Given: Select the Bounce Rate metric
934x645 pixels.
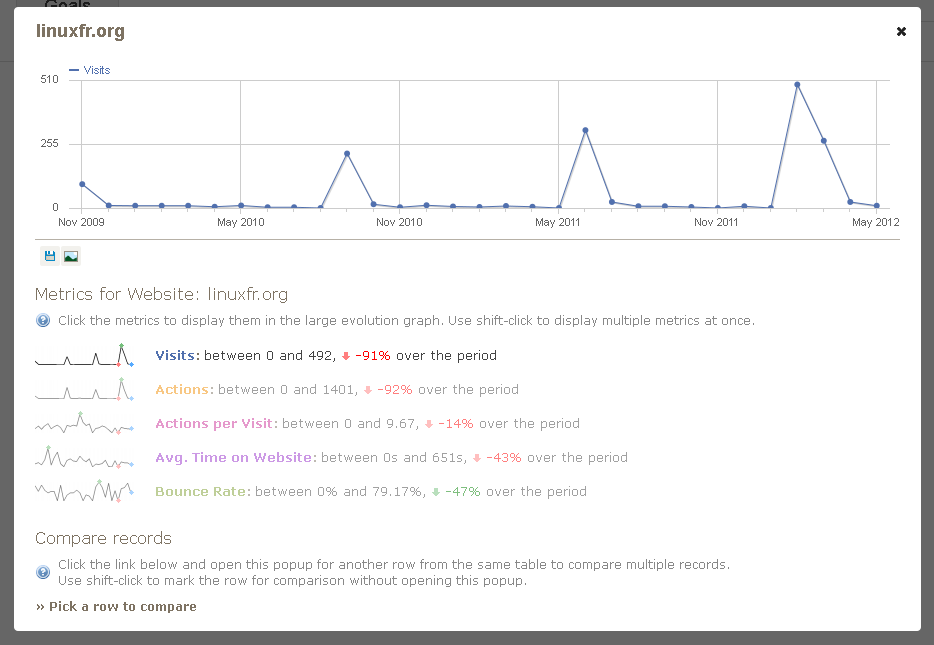Looking at the screenshot, I should tap(200, 491).
